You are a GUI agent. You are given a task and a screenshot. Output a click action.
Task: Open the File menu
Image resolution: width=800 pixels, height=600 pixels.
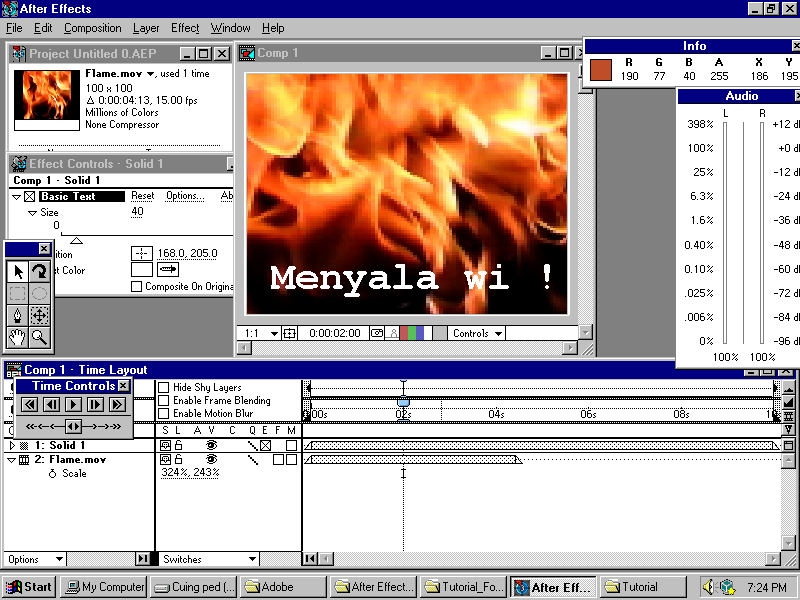click(14, 28)
